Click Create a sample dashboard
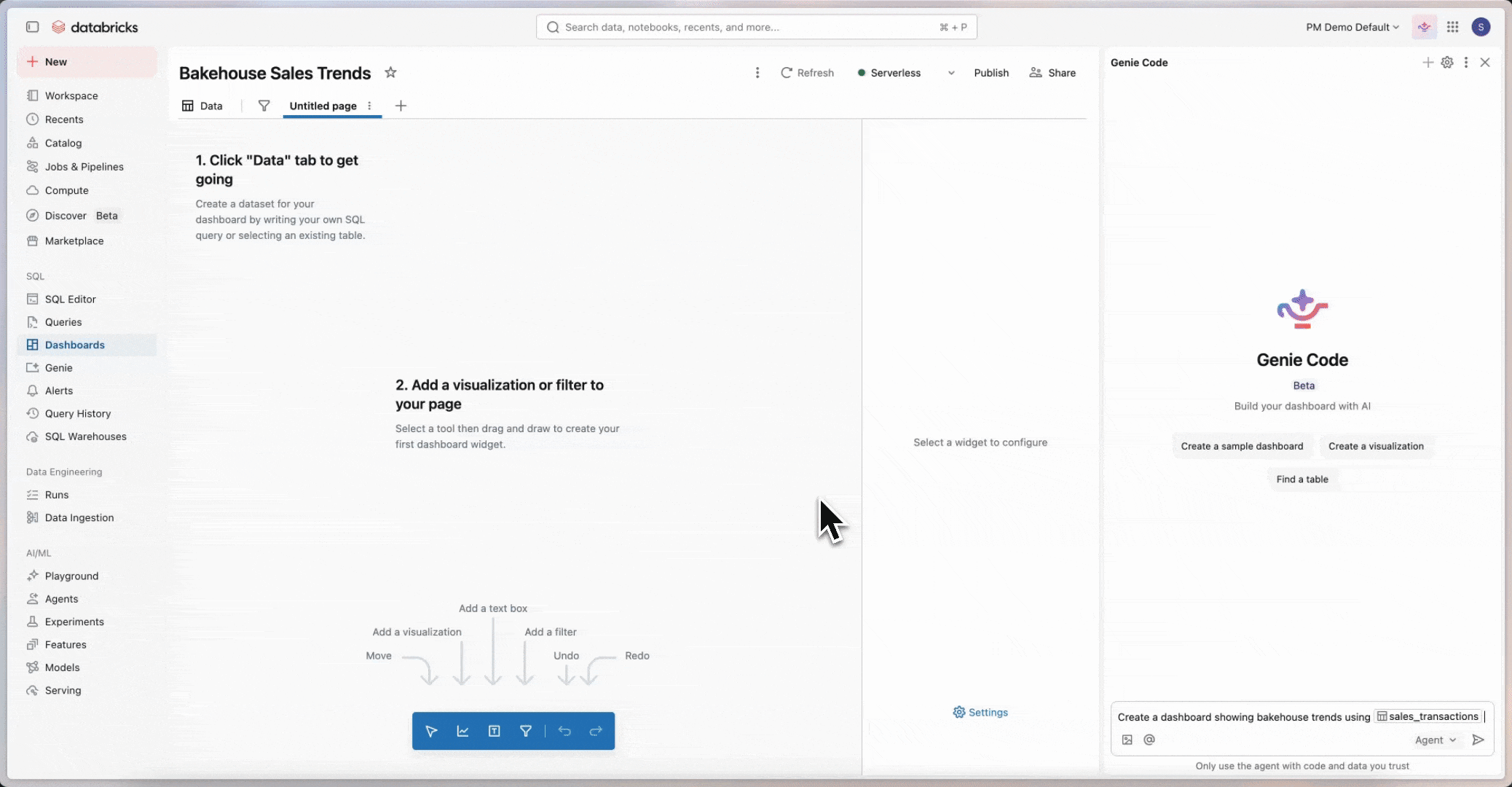The width and height of the screenshot is (1512, 787). [x=1242, y=445]
